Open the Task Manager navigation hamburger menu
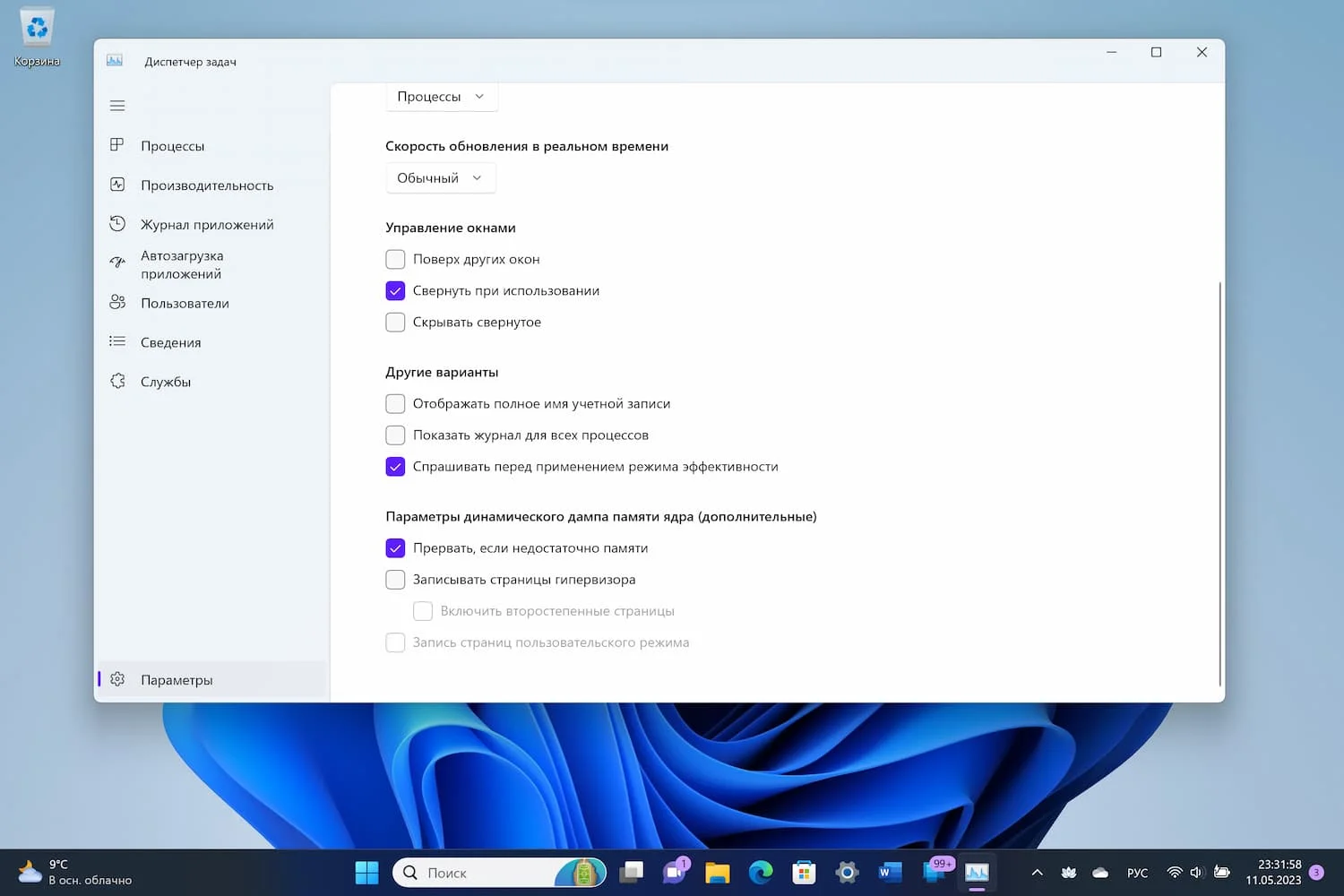Image resolution: width=1344 pixels, height=896 pixels. [116, 105]
